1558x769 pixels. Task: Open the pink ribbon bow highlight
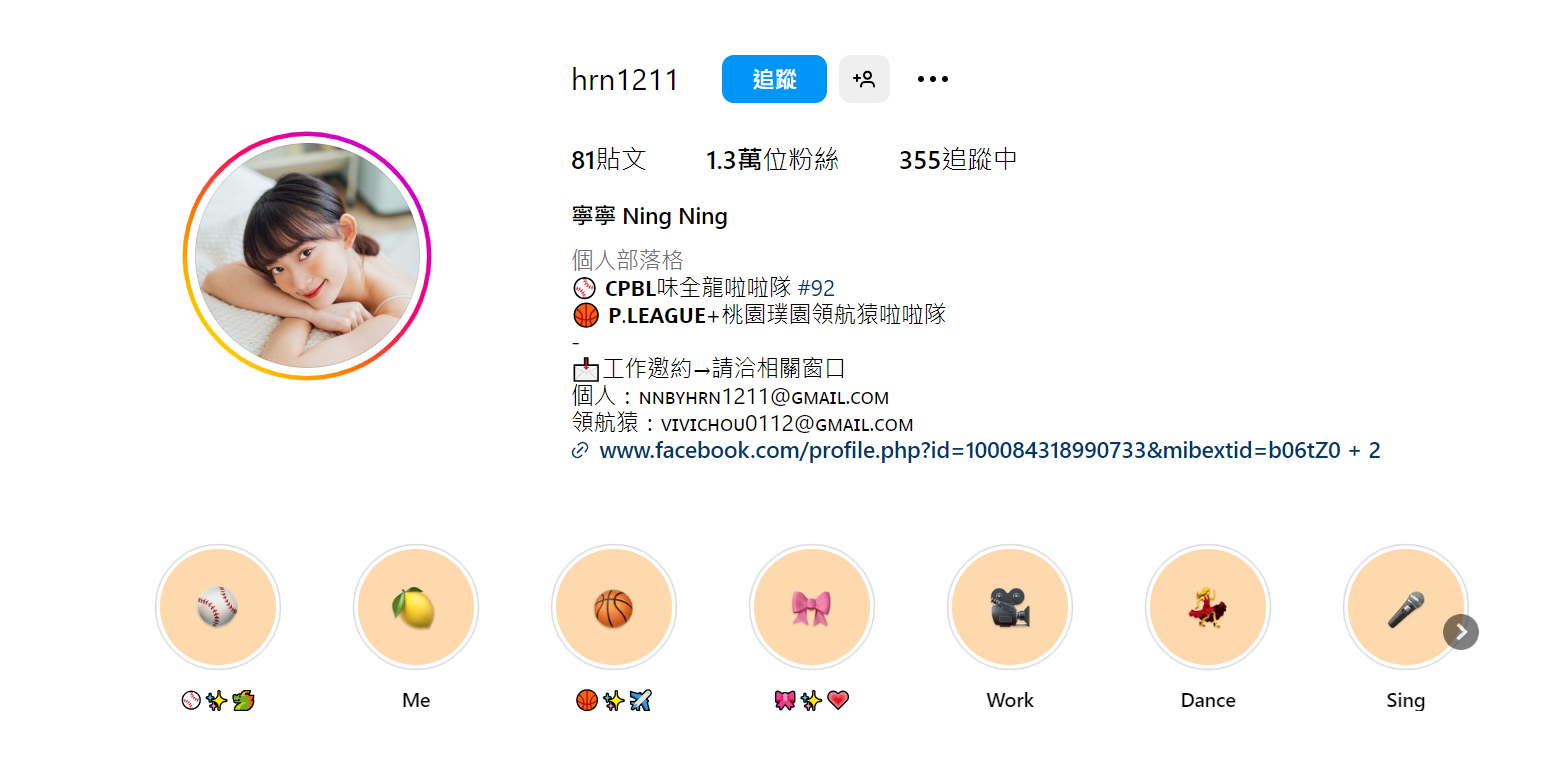[812, 607]
